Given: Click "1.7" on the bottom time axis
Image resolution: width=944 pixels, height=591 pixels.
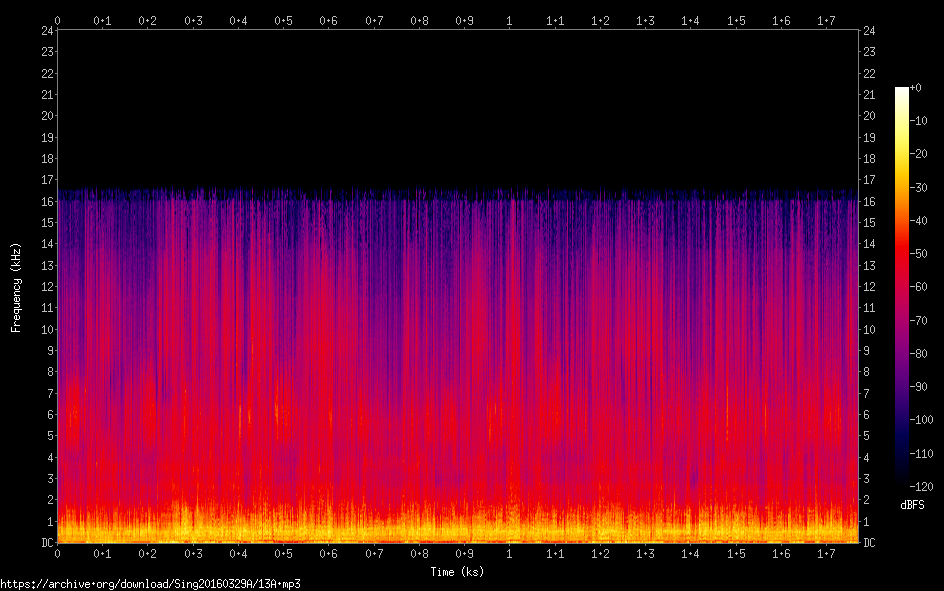Looking at the screenshot, I should (x=827, y=554).
